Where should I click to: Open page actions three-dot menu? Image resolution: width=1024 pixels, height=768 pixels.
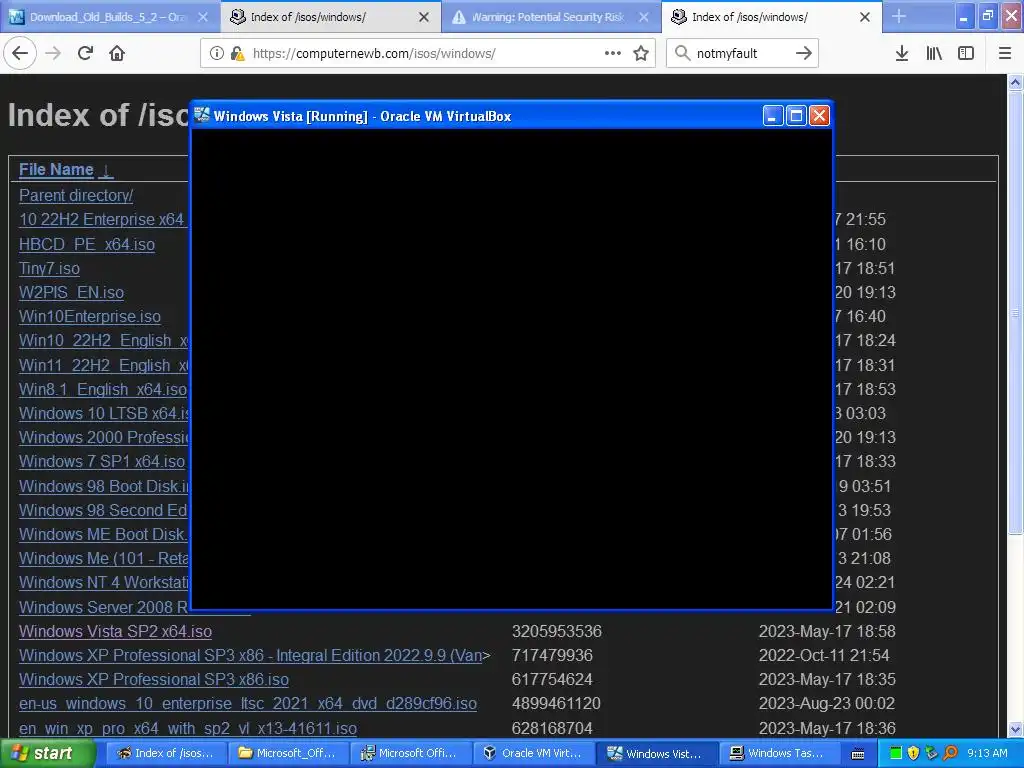pyautogui.click(x=613, y=53)
